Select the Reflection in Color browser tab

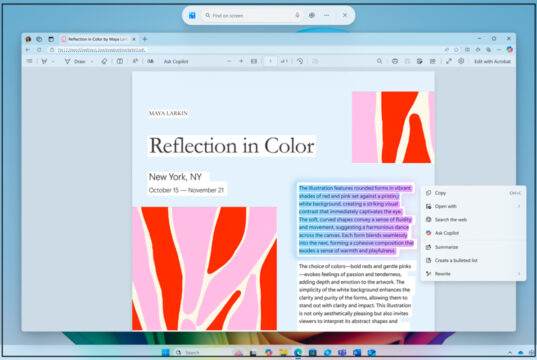[98, 39]
